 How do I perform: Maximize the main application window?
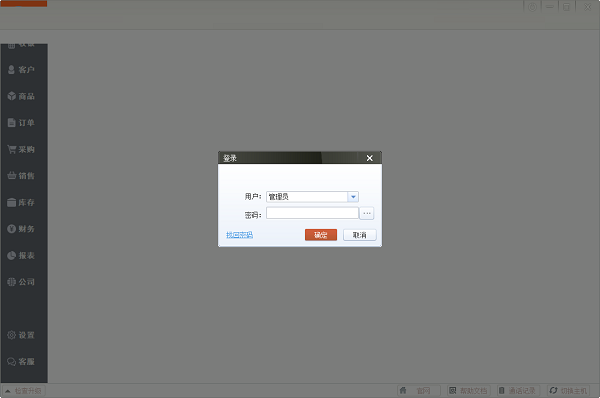click(567, 7)
